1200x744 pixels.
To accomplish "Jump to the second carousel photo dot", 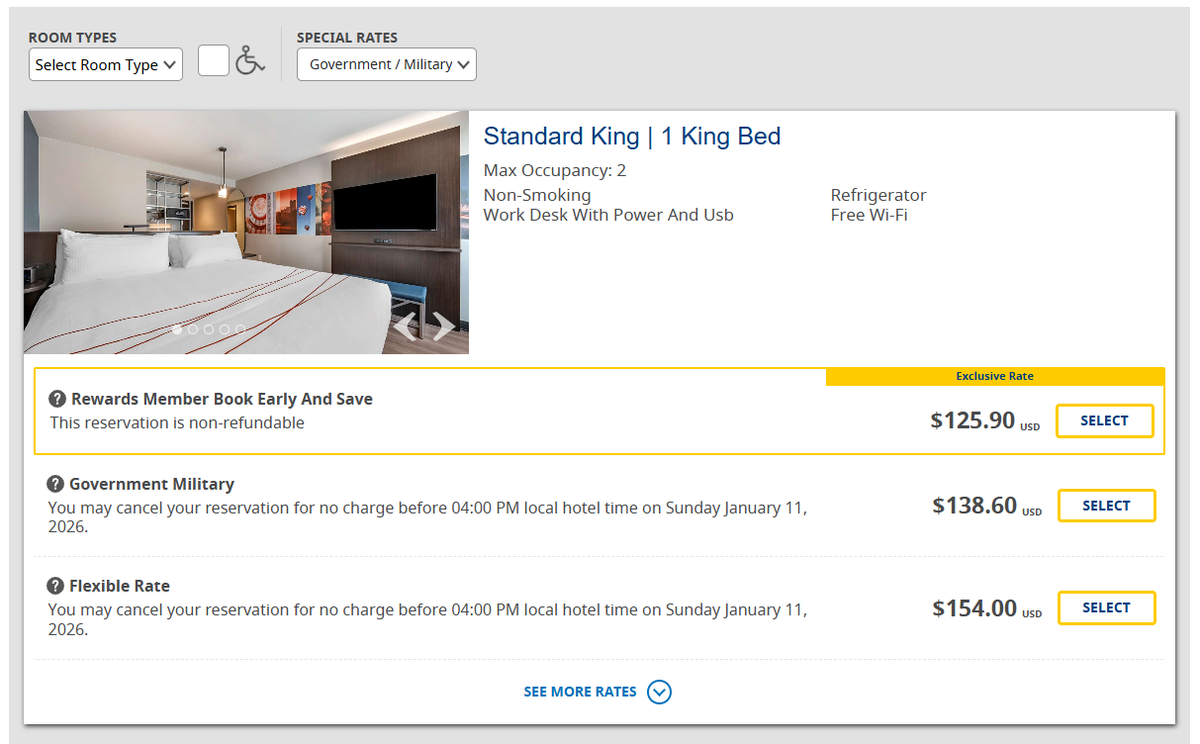I will [193, 329].
